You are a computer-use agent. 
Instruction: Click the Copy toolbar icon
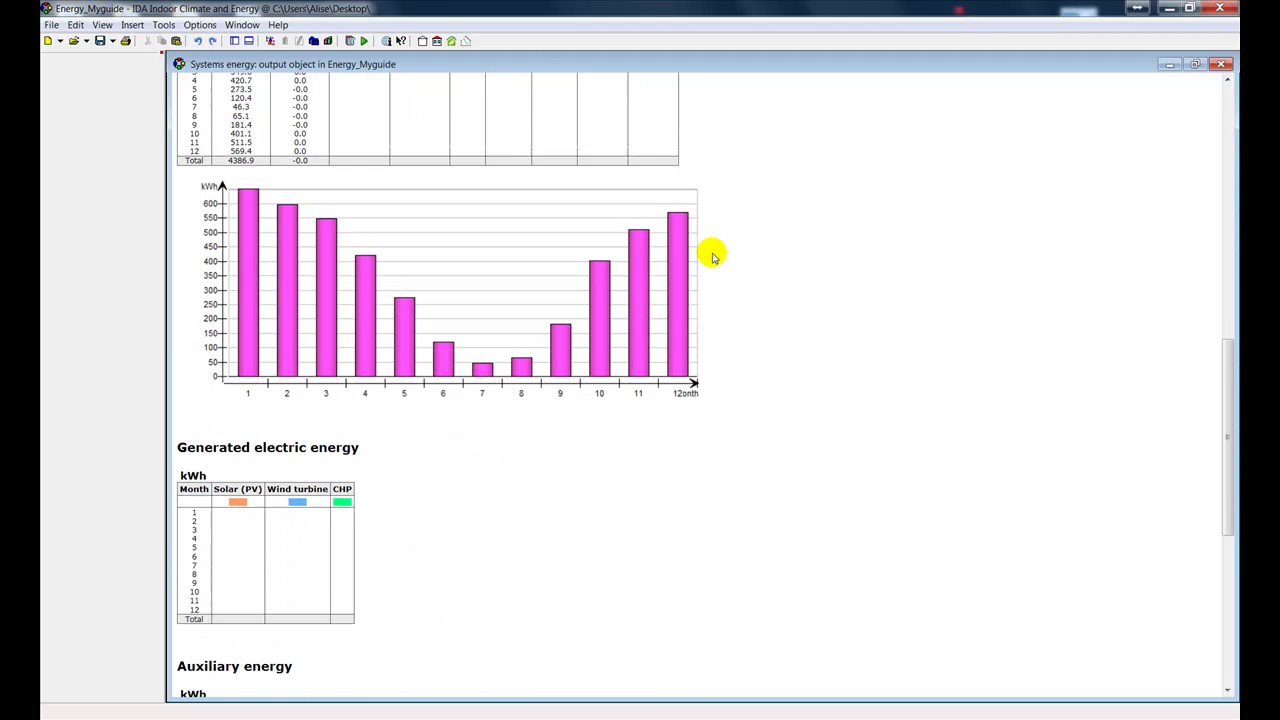click(x=162, y=41)
